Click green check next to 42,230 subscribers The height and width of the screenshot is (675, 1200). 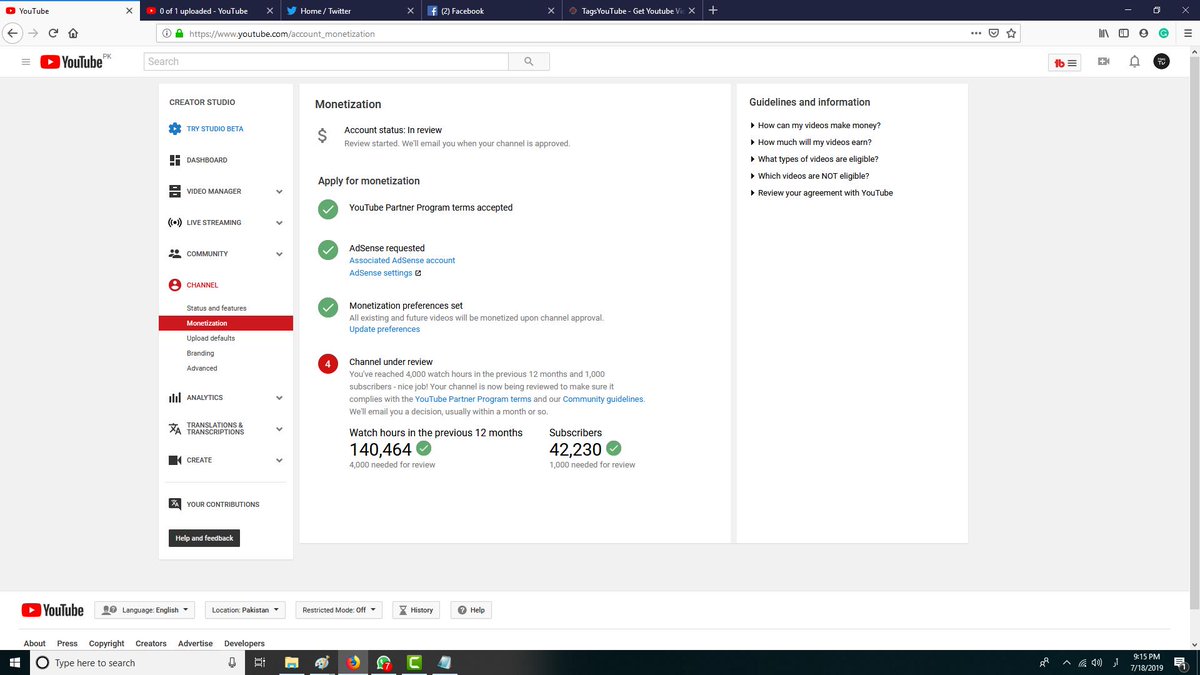(x=614, y=449)
